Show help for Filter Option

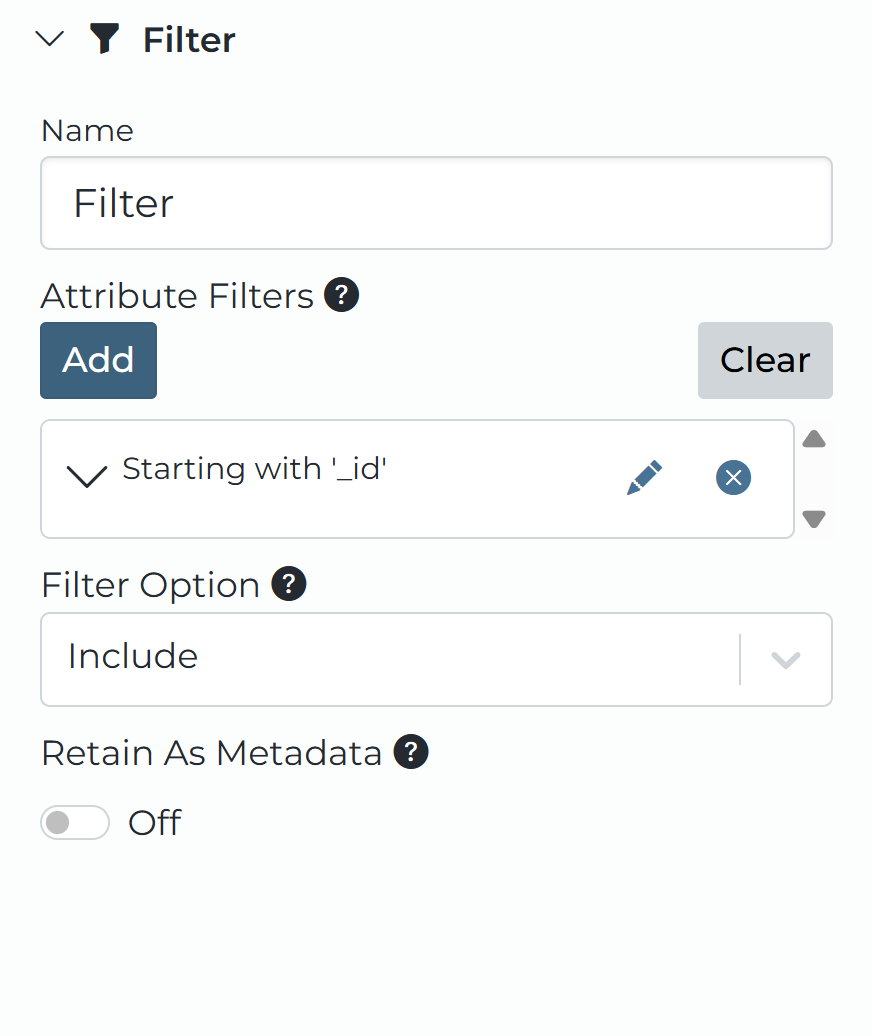(x=290, y=583)
